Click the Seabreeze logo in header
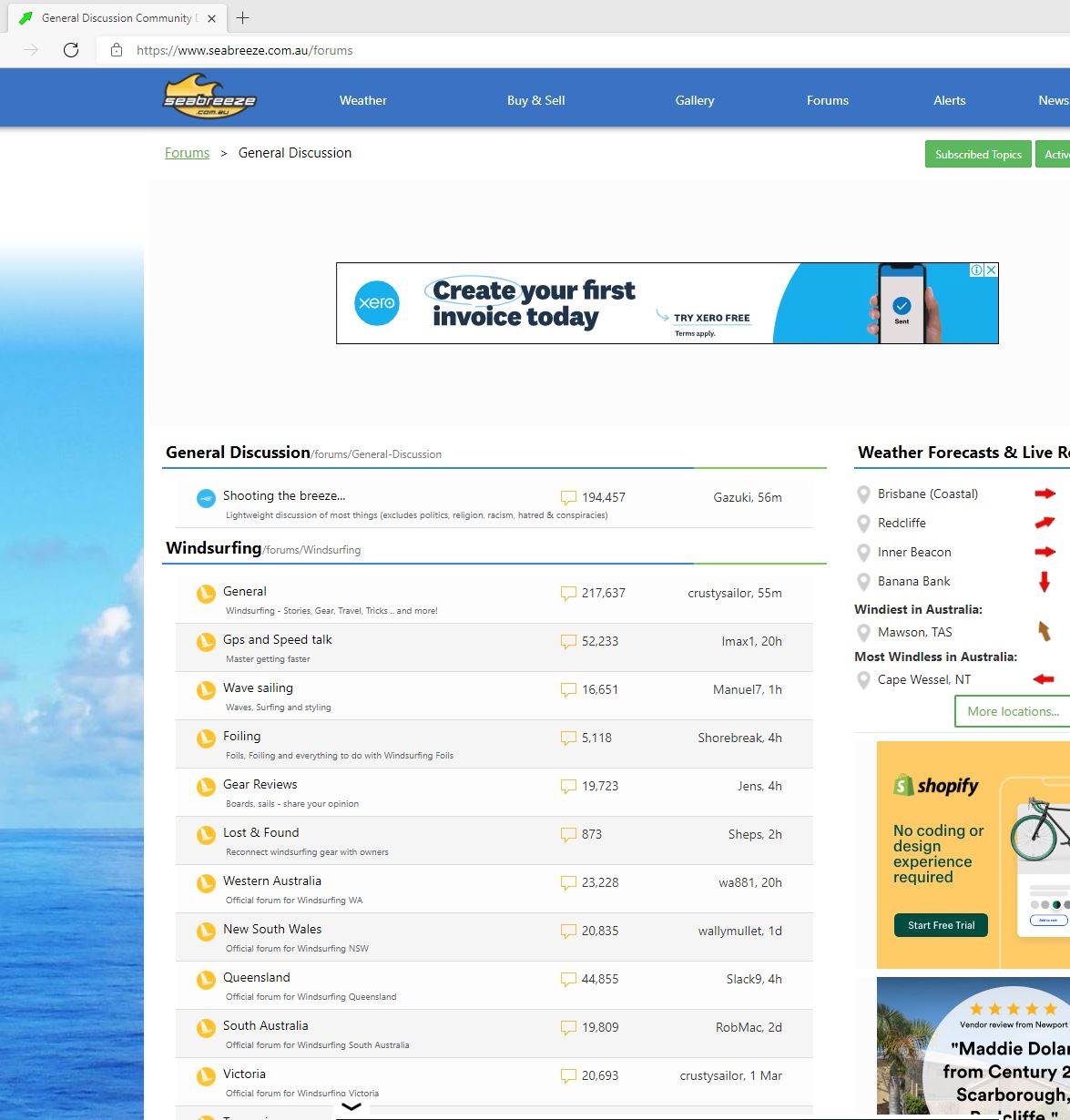This screenshot has width=1070, height=1120. coord(209,97)
